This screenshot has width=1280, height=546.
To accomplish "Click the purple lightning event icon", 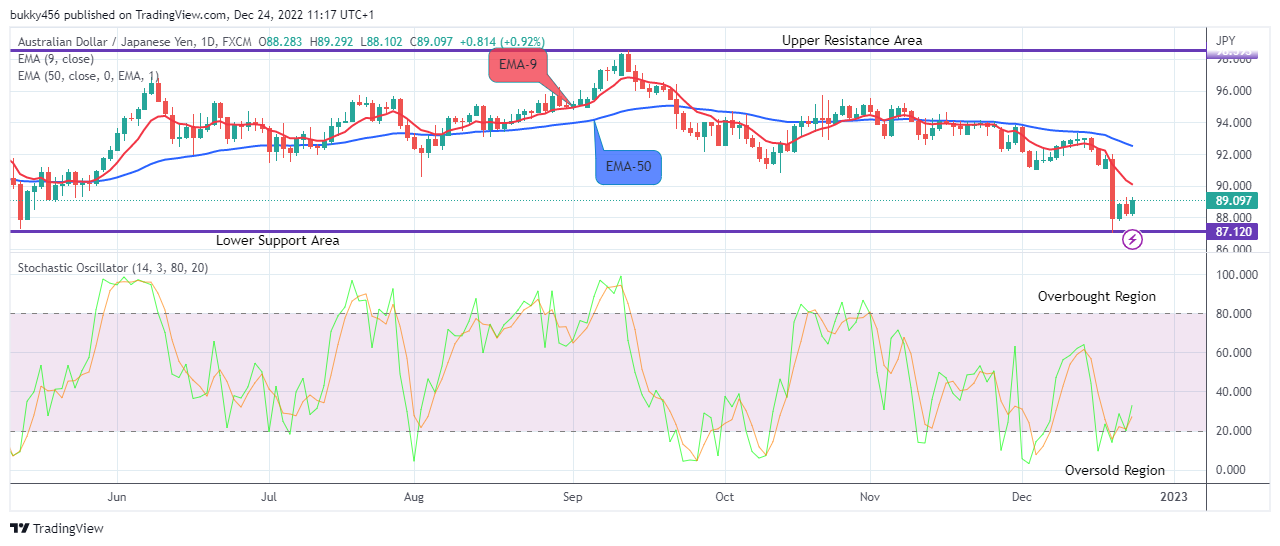I will pos(1132,239).
